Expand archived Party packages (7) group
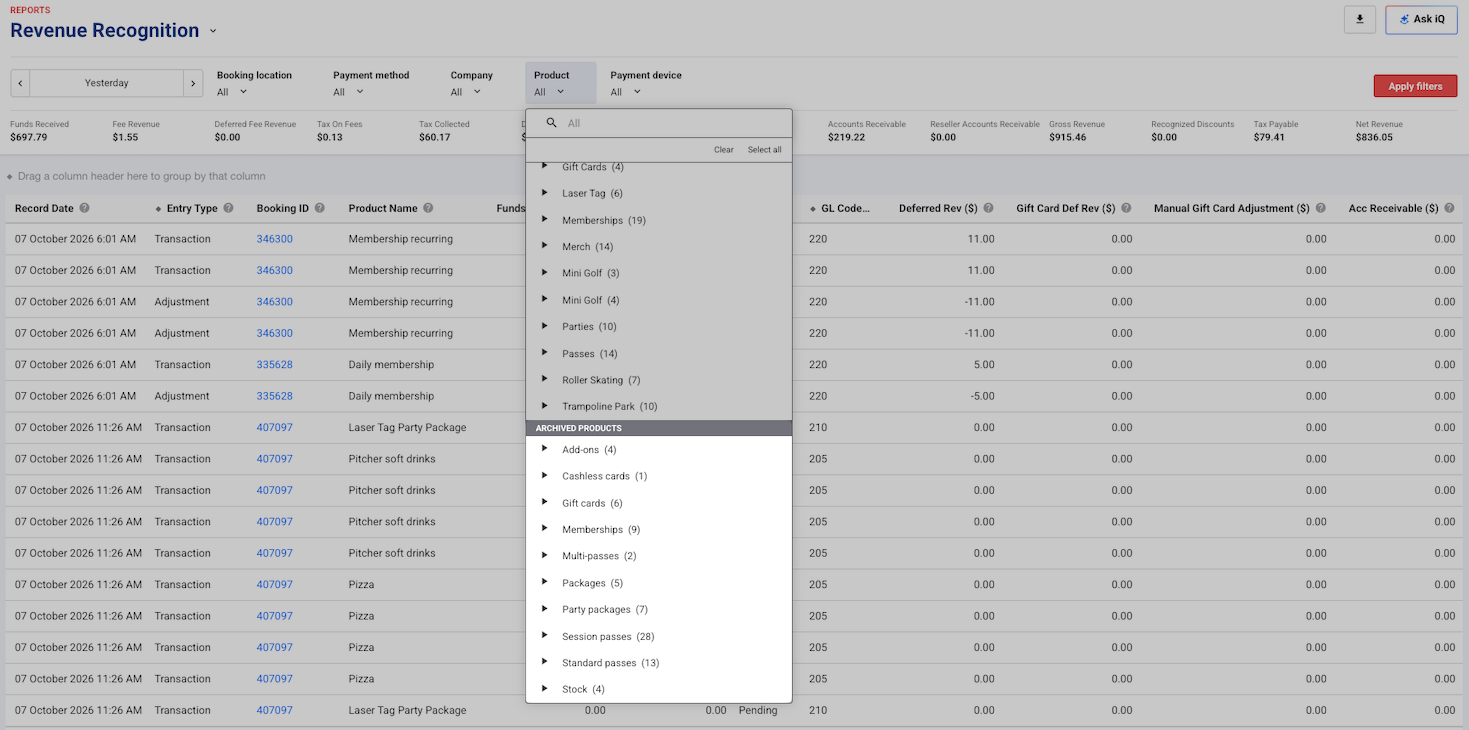The image size is (1469, 730). click(544, 608)
